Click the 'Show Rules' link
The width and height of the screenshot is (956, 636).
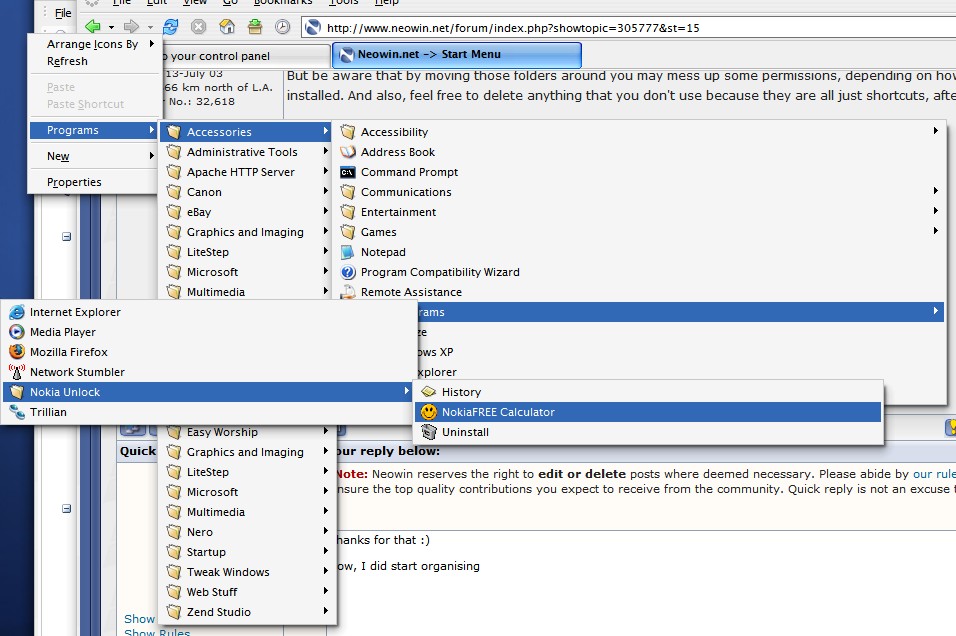(x=156, y=632)
